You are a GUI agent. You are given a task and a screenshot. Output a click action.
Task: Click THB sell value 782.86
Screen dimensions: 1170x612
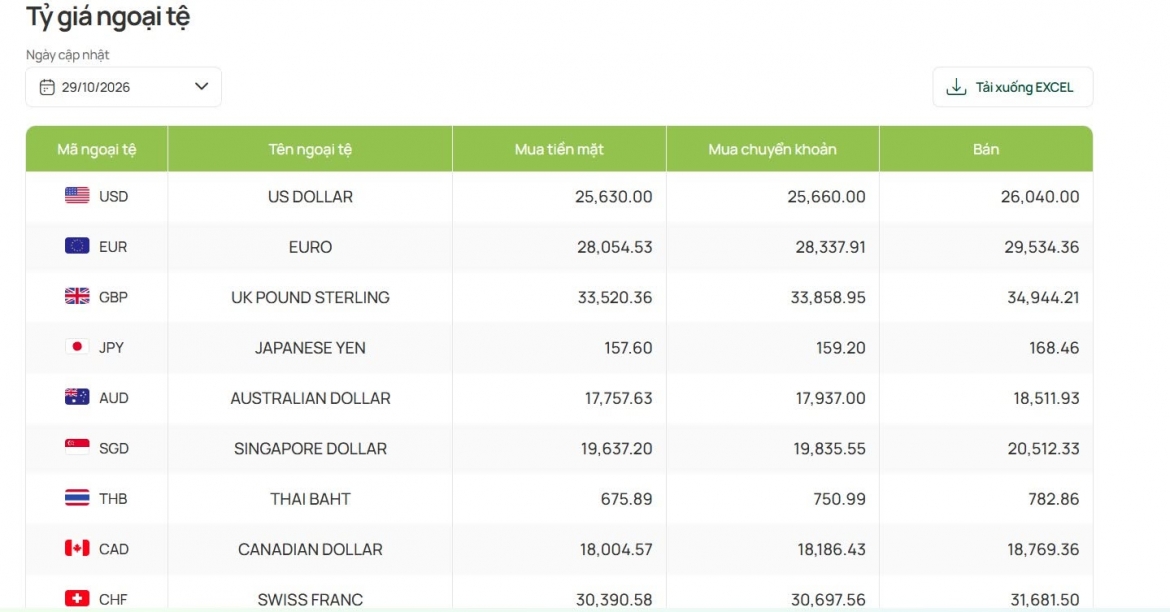[x=1054, y=499]
